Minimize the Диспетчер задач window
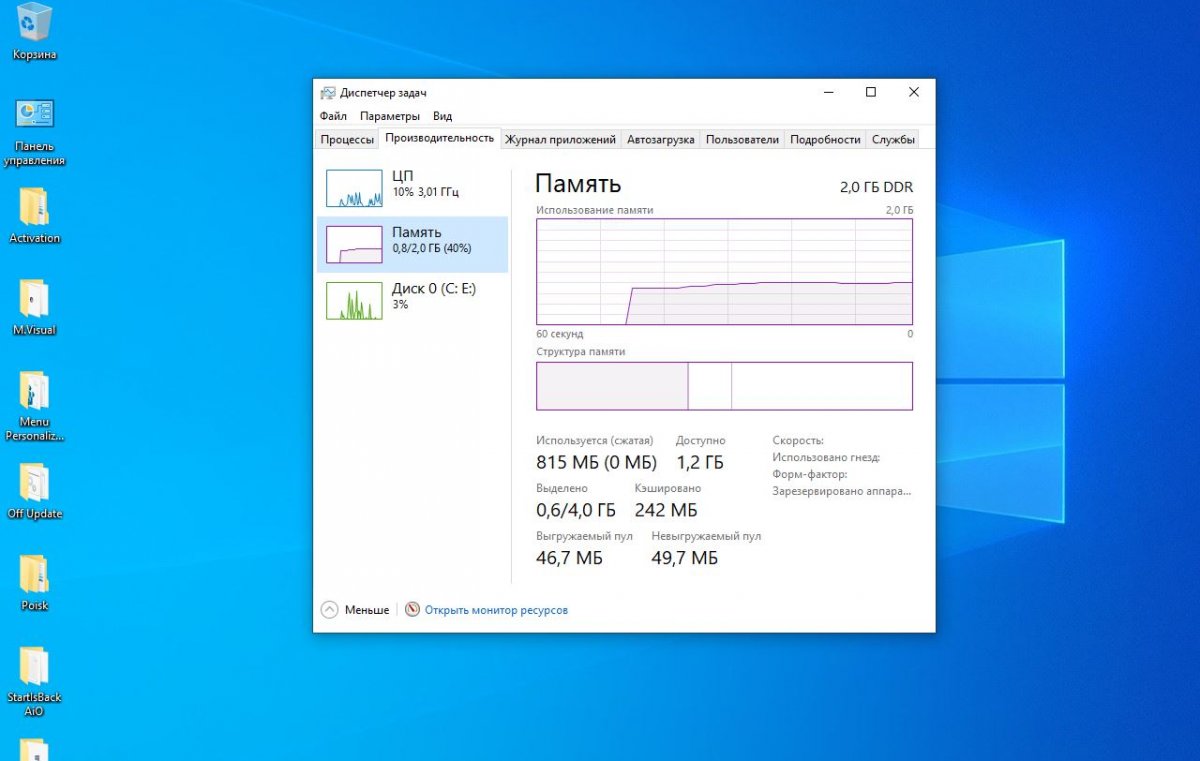Screen dimensions: 1200x761 pyautogui.click(x=828, y=92)
